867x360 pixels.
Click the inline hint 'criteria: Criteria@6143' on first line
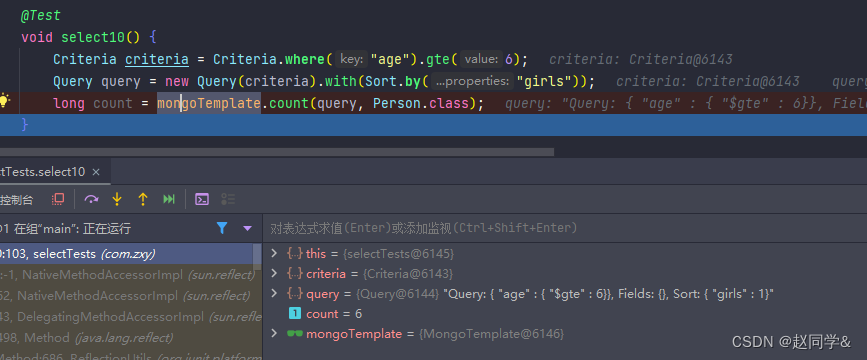[640, 59]
